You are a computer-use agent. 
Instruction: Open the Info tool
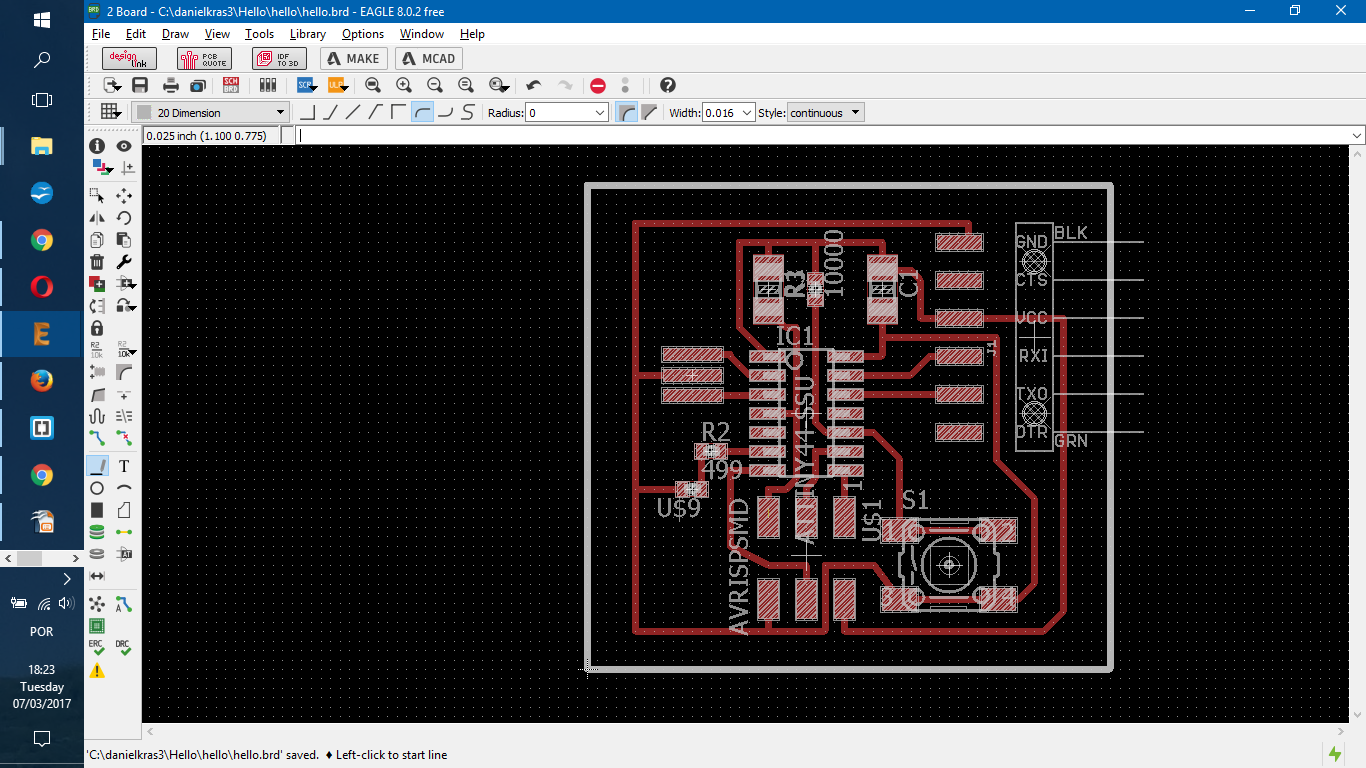tap(97, 146)
